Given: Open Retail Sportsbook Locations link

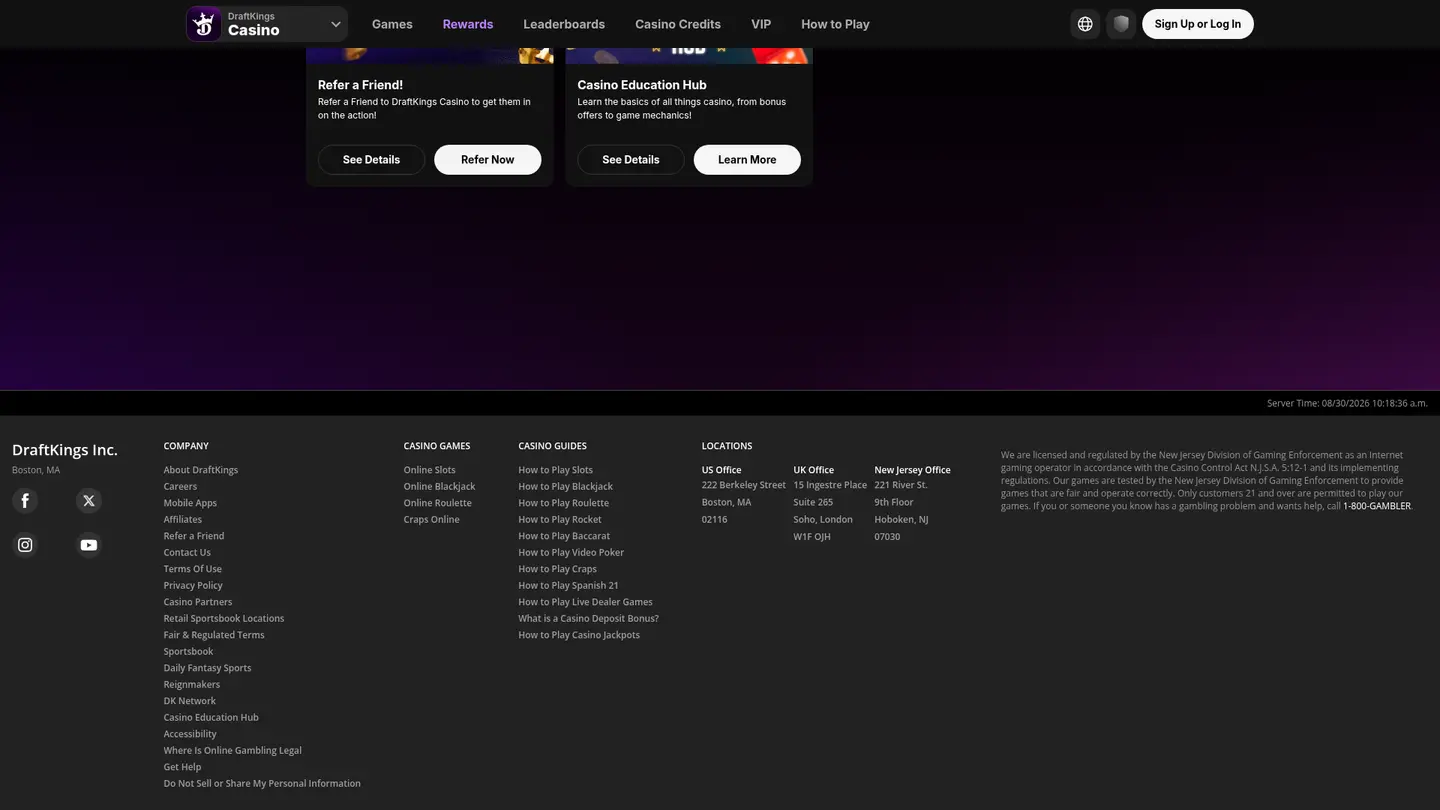Looking at the screenshot, I should [224, 619].
